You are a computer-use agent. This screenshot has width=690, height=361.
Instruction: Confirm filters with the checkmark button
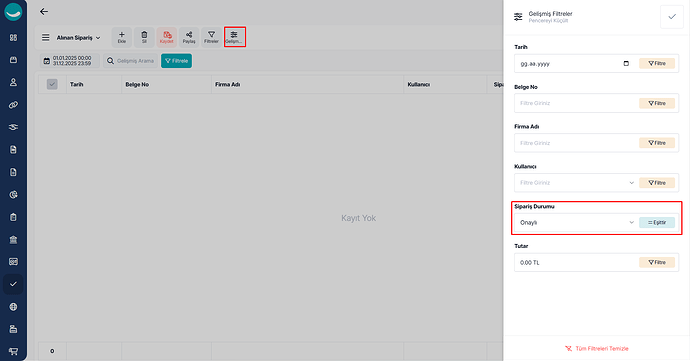[x=672, y=17]
